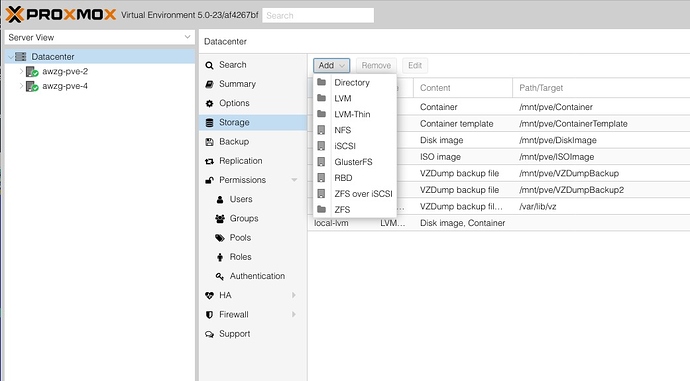Image resolution: width=690 pixels, height=381 pixels.
Task: Choose LVM from Add menu
Action: pos(355,98)
